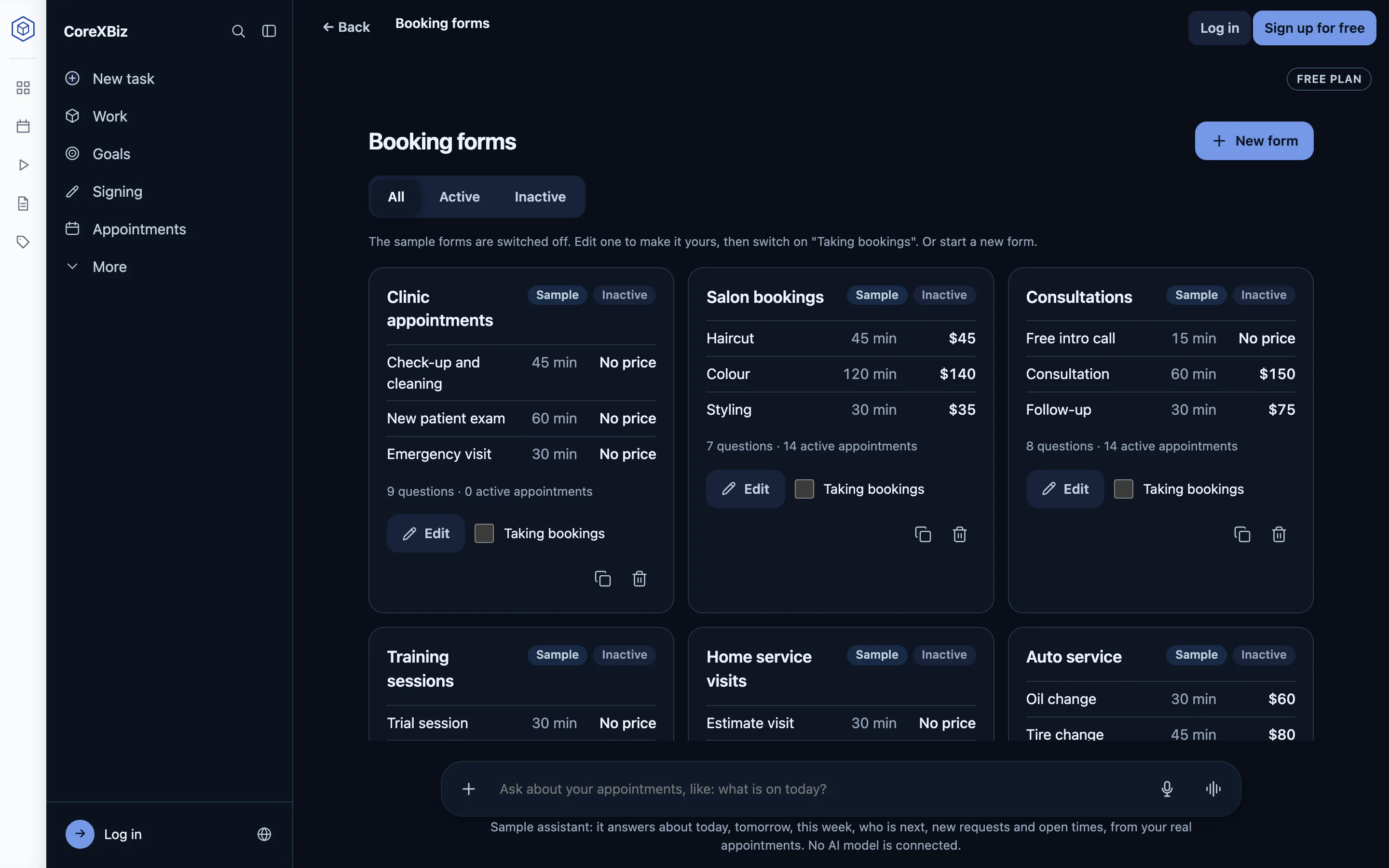Duplicate the Consultations form
Image resolution: width=1389 pixels, height=868 pixels.
tap(1242, 534)
